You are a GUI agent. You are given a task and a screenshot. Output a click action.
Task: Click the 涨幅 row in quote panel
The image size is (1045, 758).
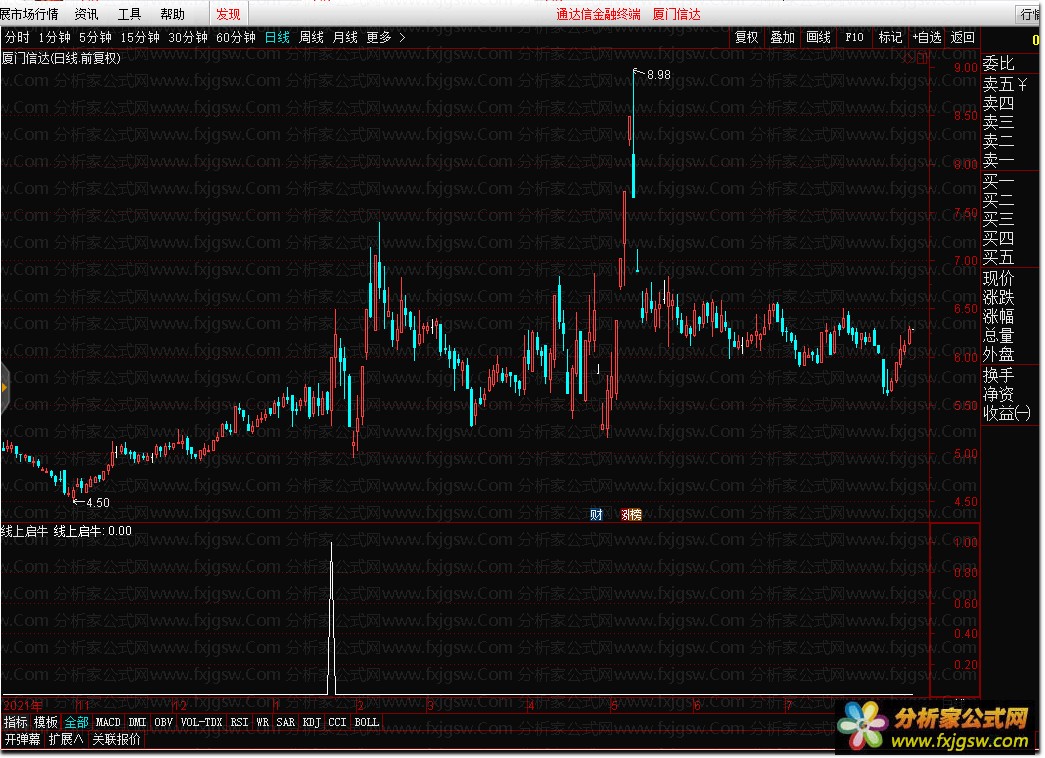tap(998, 316)
